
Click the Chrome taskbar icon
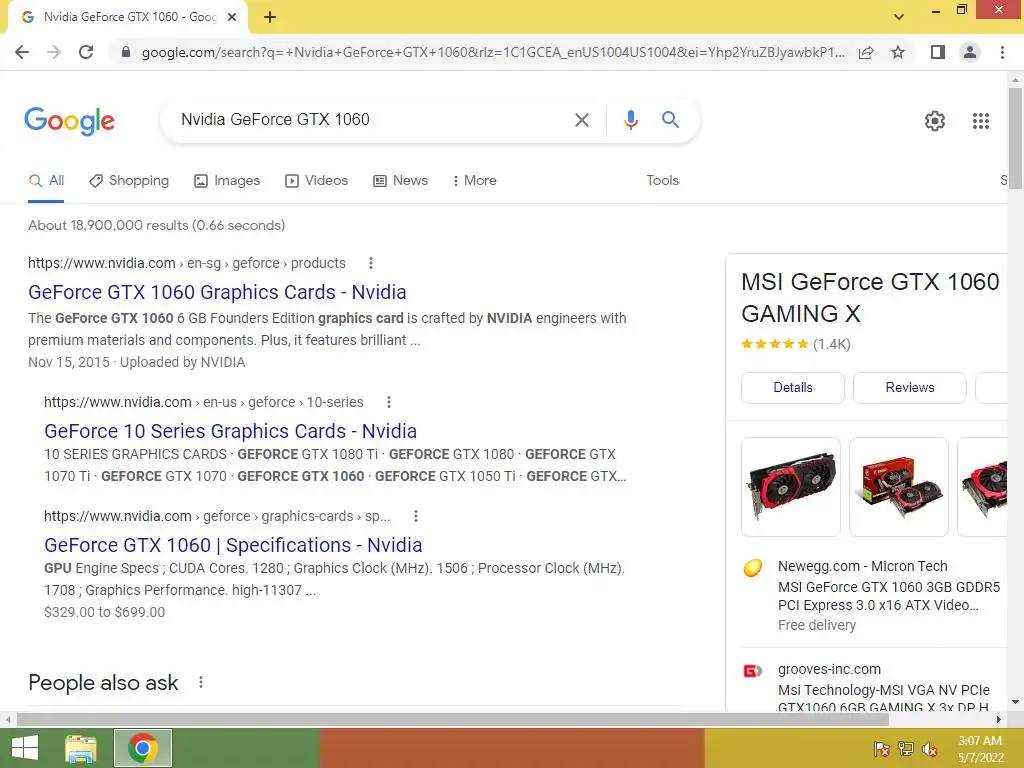point(143,748)
